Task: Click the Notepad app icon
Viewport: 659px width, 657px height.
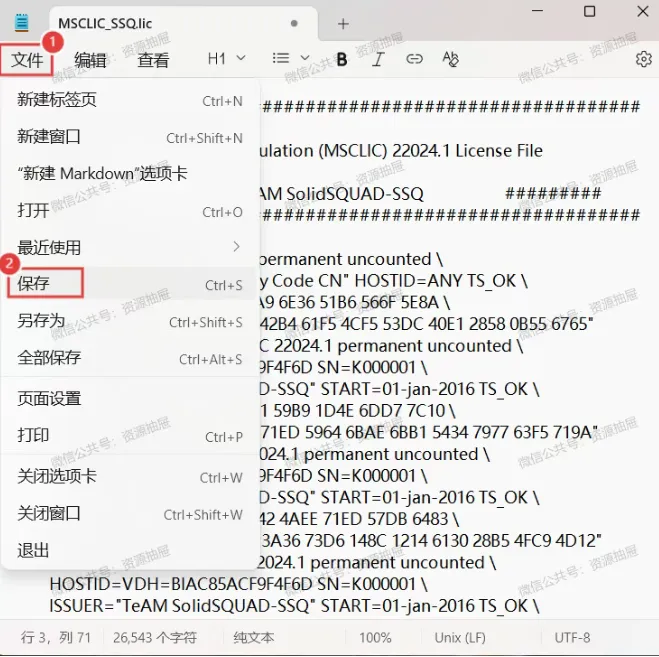Action: [x=21, y=23]
